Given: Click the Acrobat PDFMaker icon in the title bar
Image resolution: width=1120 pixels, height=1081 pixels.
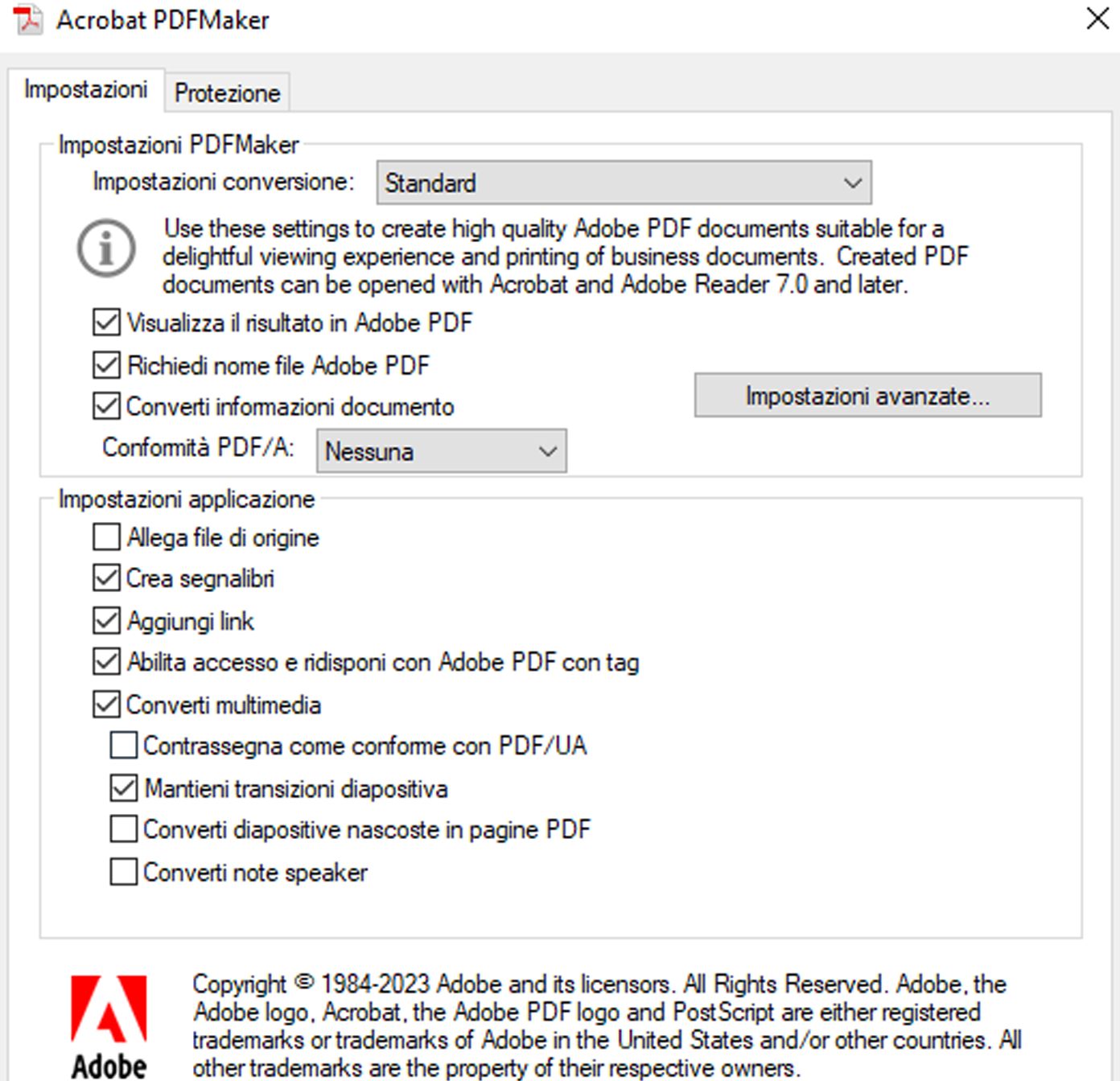Looking at the screenshot, I should pyautogui.click(x=27, y=19).
